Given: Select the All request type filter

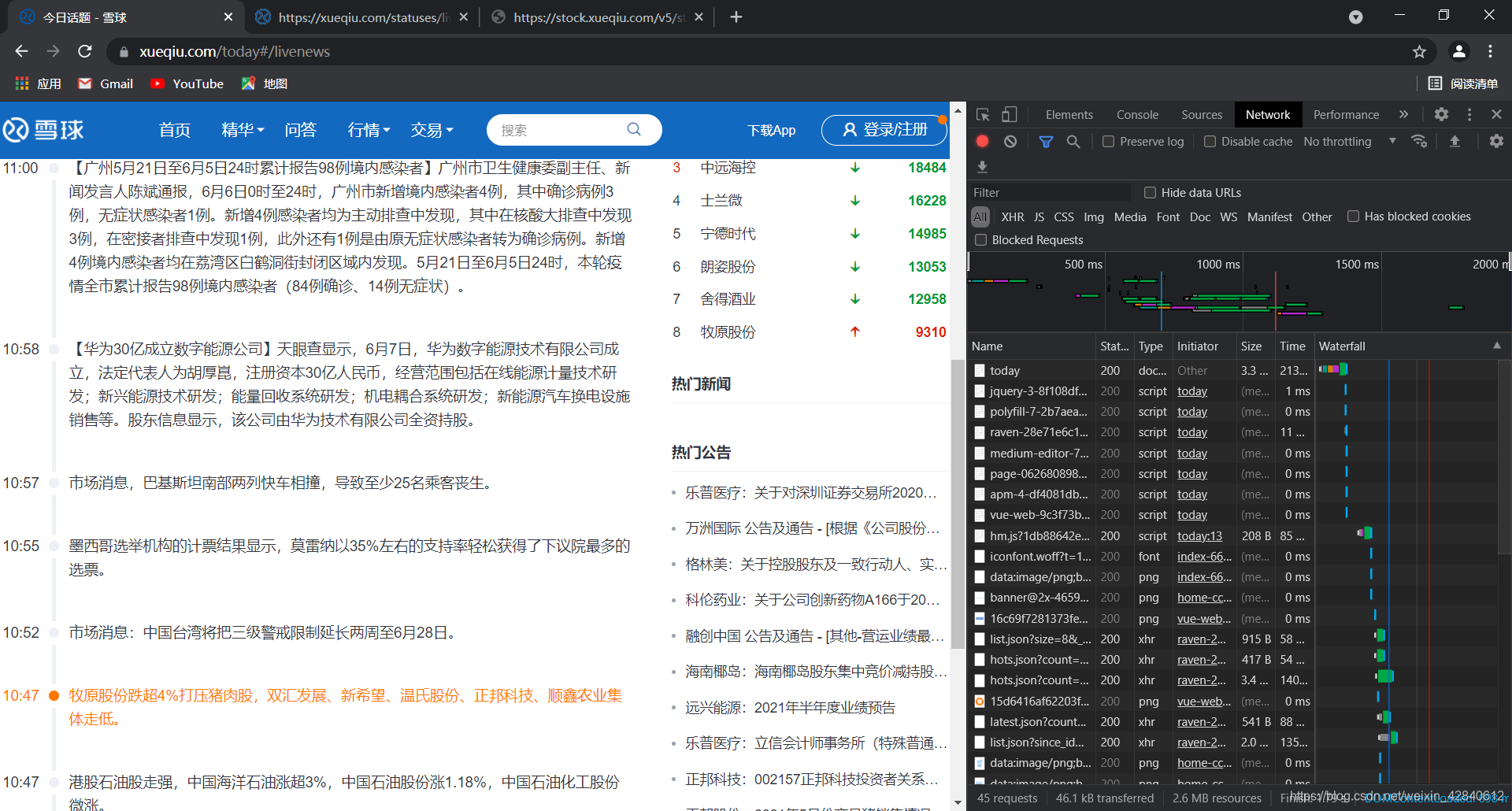Looking at the screenshot, I should pos(980,217).
